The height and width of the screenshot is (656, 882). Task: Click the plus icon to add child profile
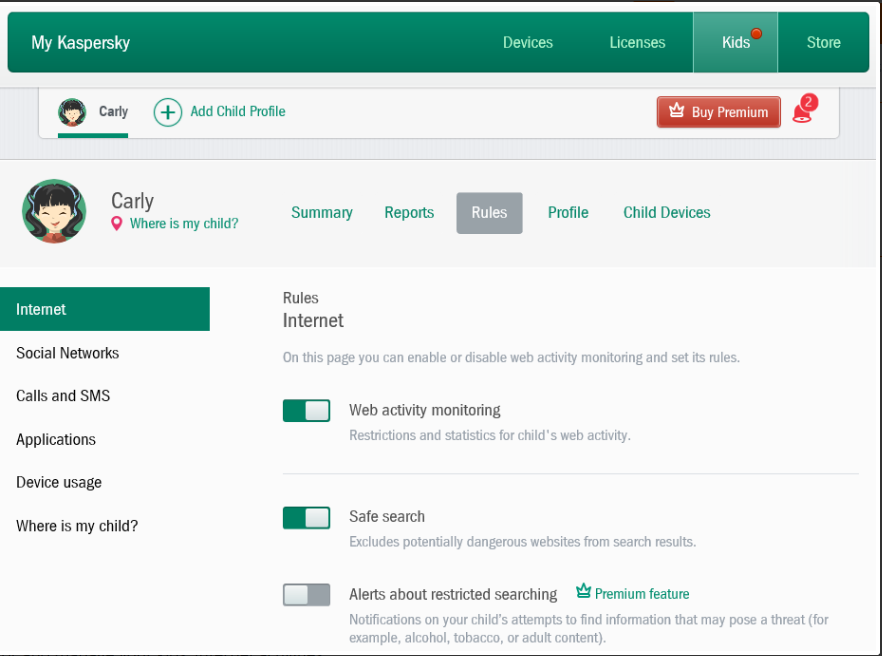click(x=168, y=112)
